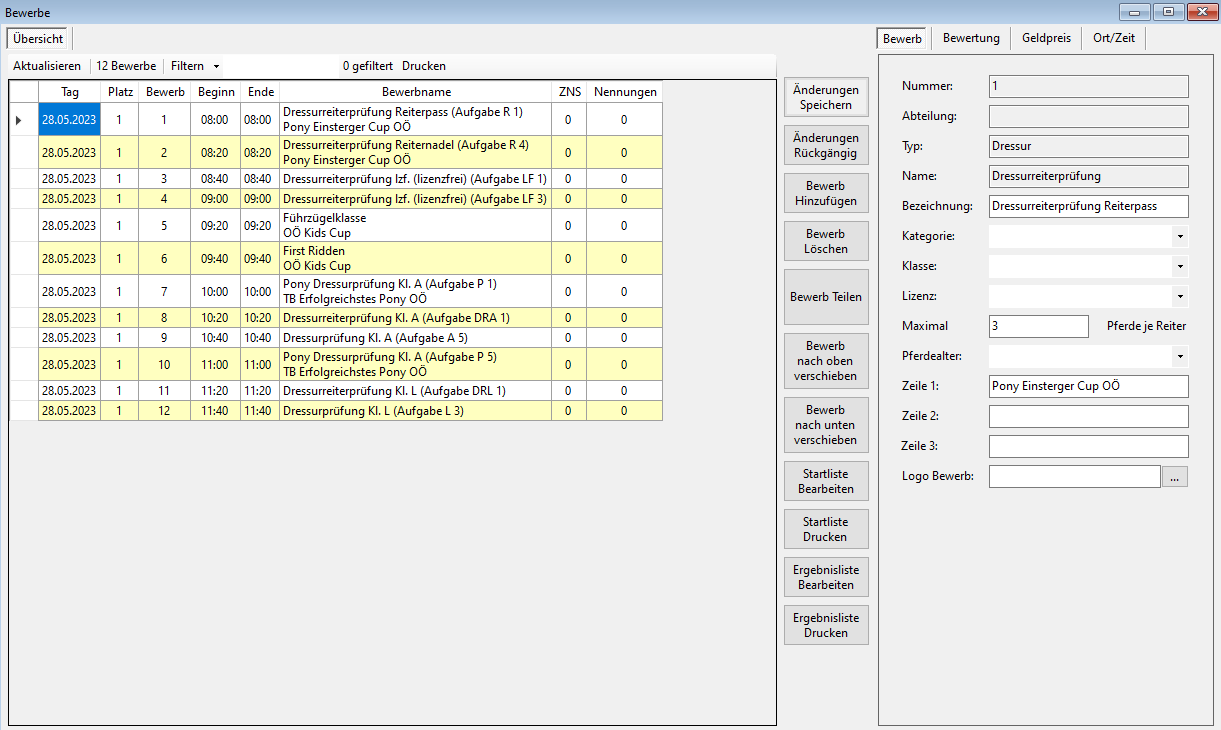Open the Filtern dropdown in toolbar

[x=194, y=66]
